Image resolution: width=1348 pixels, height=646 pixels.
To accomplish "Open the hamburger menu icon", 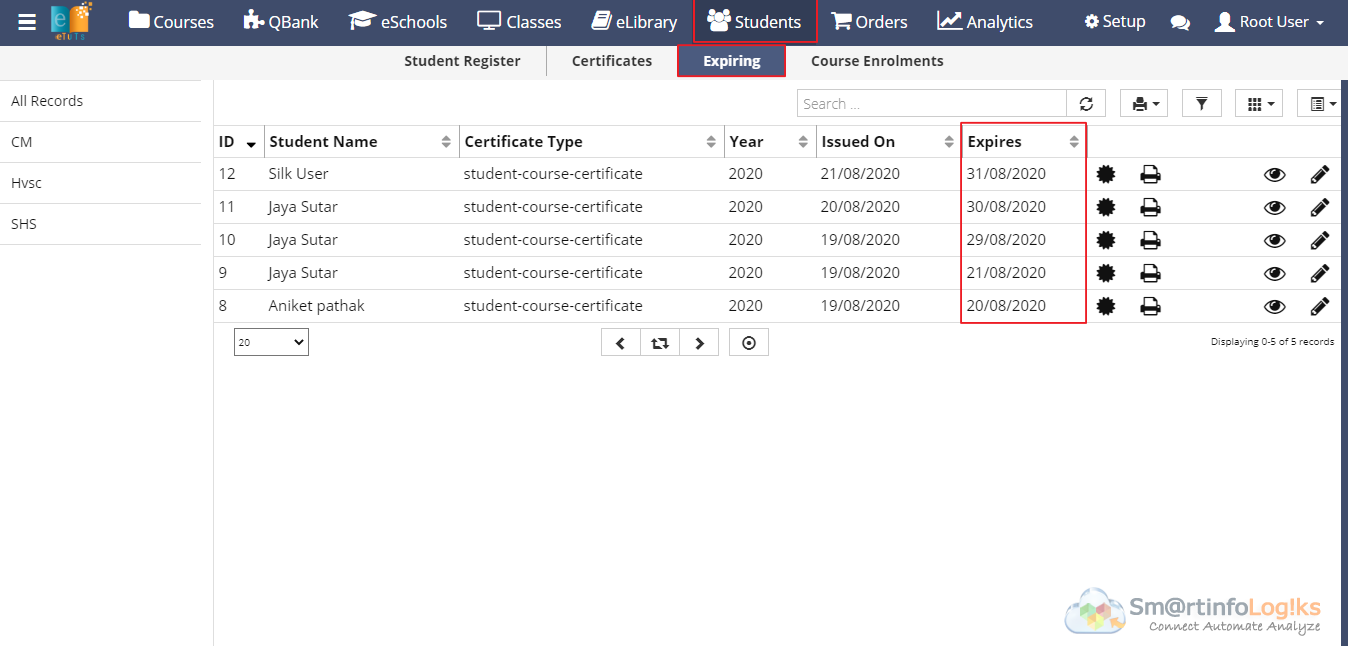I will coord(27,22).
